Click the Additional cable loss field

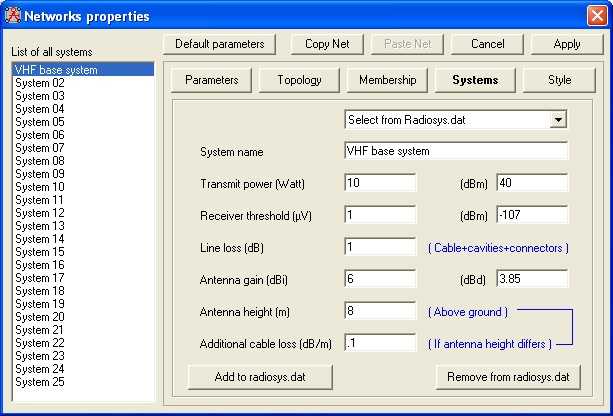[x=380, y=343]
